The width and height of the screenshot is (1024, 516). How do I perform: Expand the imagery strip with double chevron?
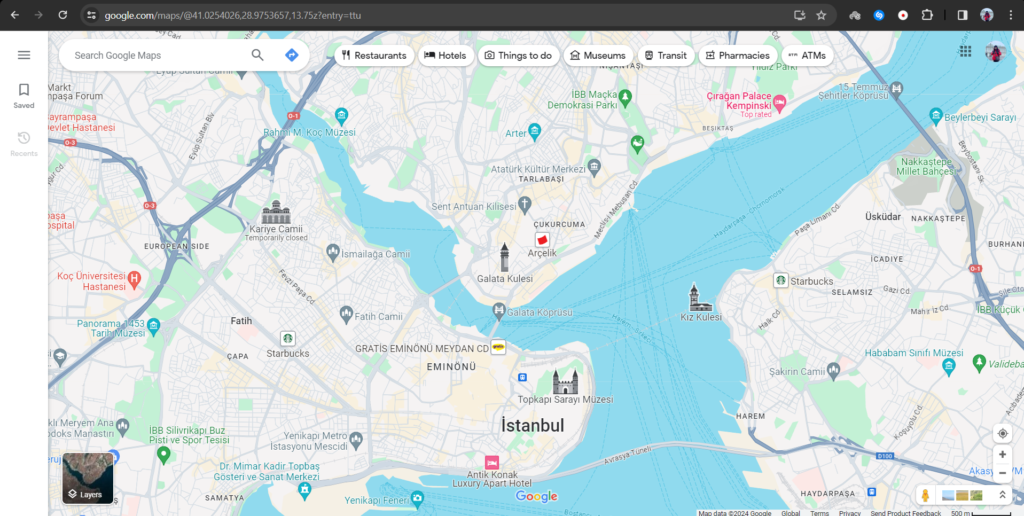1002,495
